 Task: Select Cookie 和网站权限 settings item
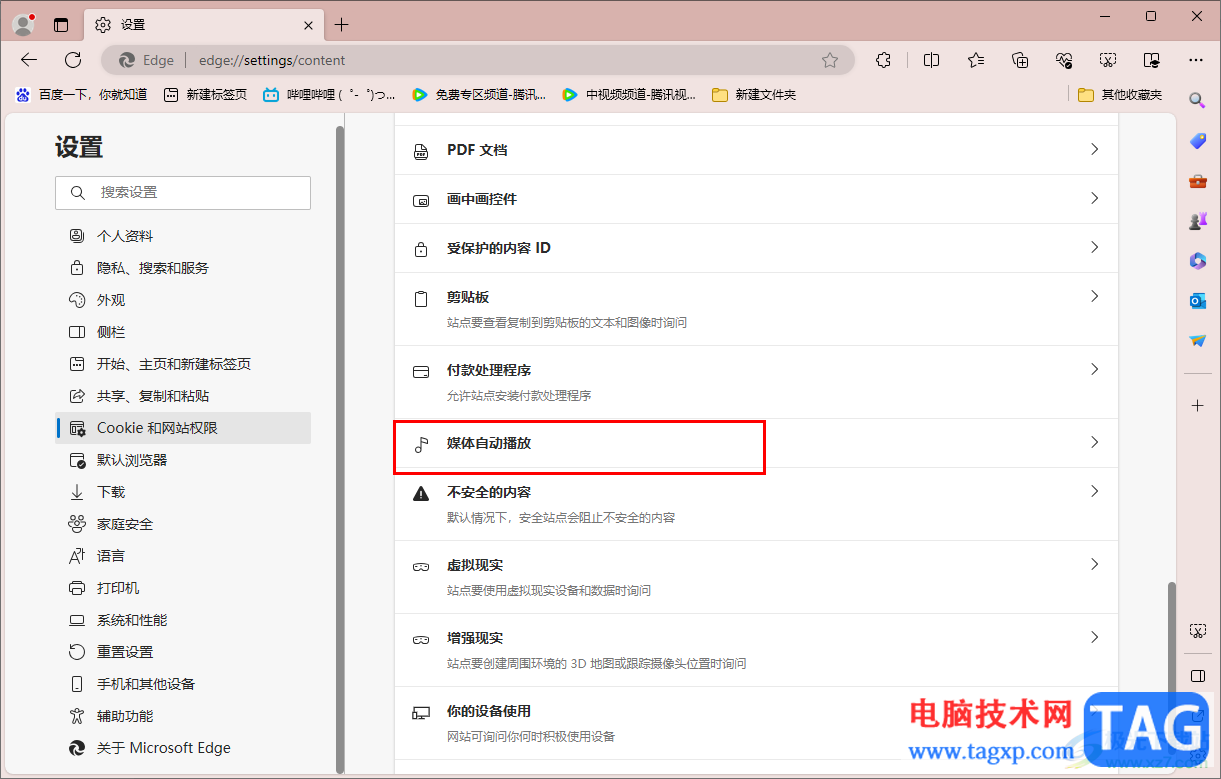pos(183,428)
